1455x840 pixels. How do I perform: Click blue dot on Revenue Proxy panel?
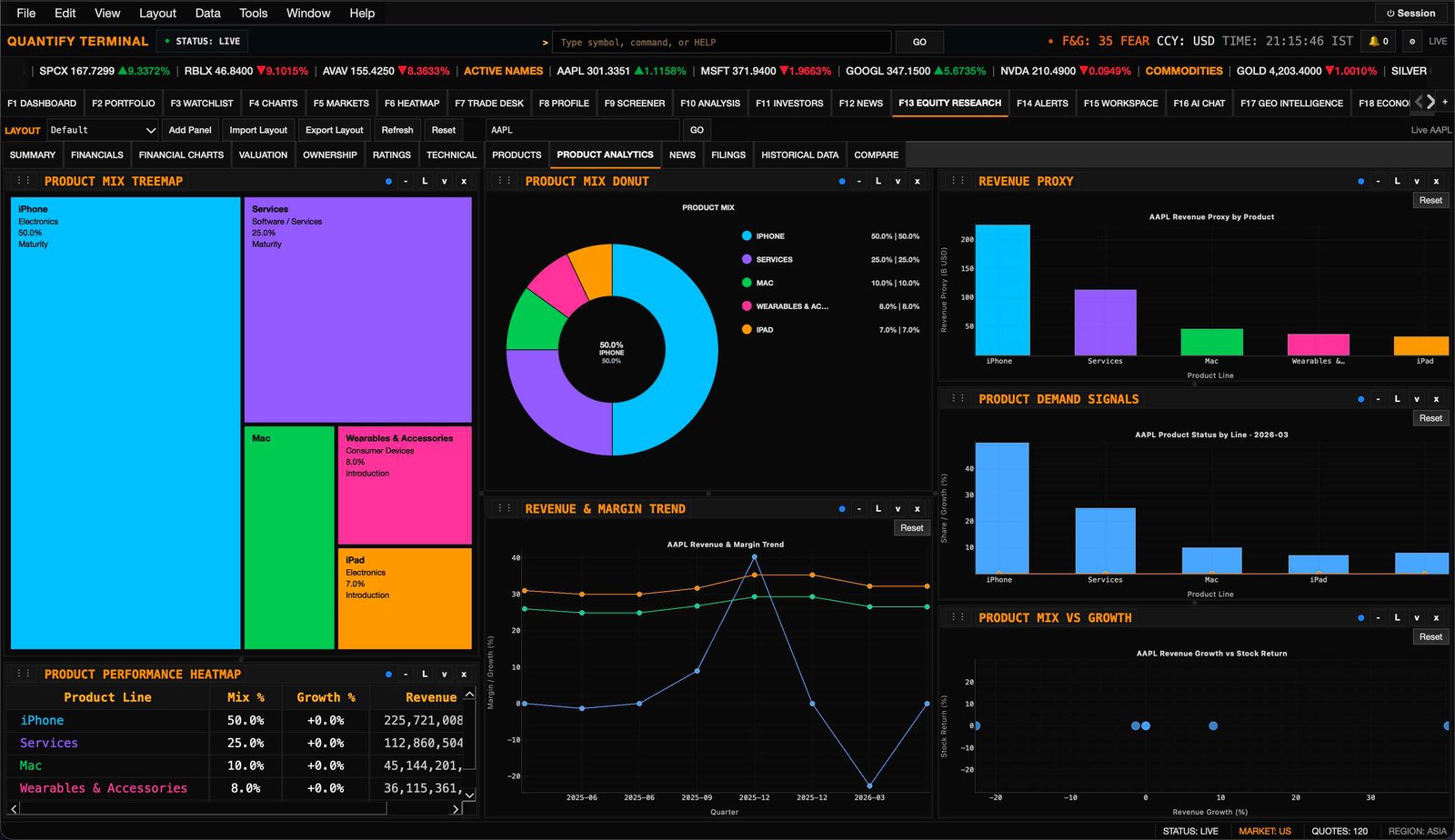coord(1361,181)
